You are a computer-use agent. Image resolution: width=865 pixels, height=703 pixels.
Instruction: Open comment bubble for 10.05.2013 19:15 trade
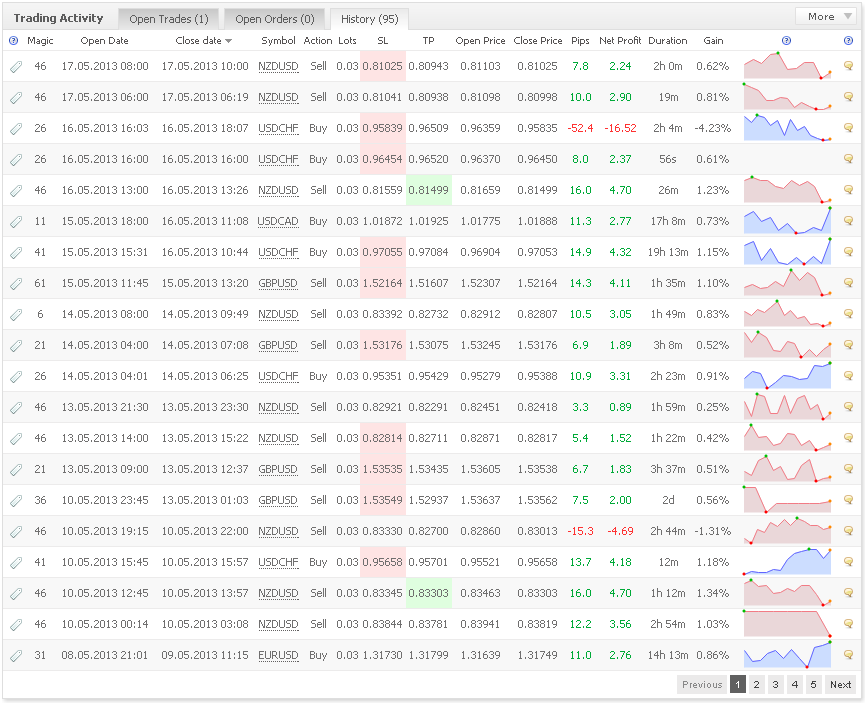pyautogui.click(x=848, y=530)
